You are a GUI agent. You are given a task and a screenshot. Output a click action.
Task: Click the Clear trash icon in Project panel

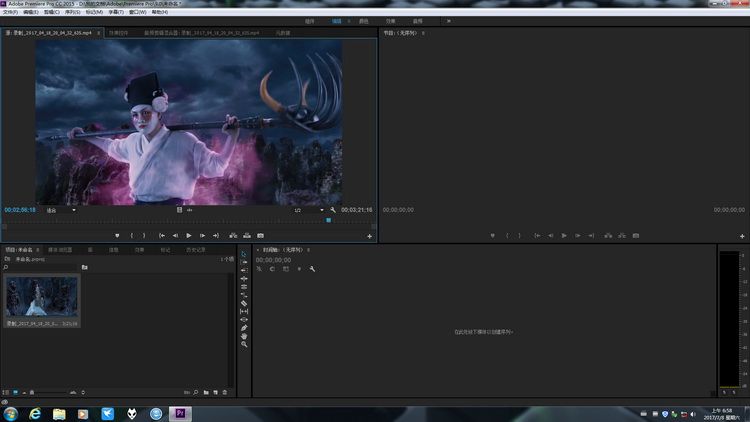[x=225, y=392]
